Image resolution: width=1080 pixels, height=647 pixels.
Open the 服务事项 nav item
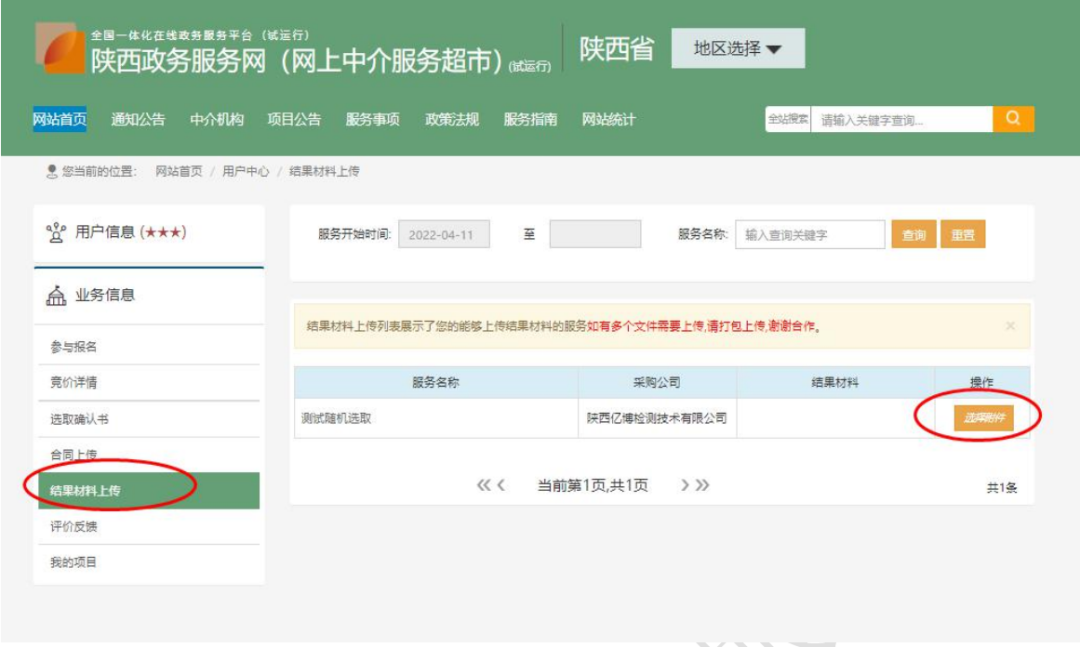[373, 119]
